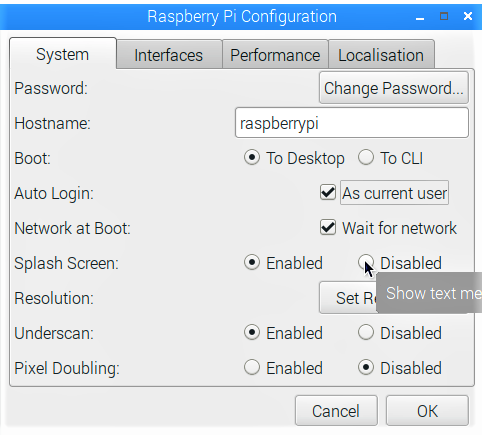Select the System tab
This screenshot has height=439, width=482.
tap(63, 54)
